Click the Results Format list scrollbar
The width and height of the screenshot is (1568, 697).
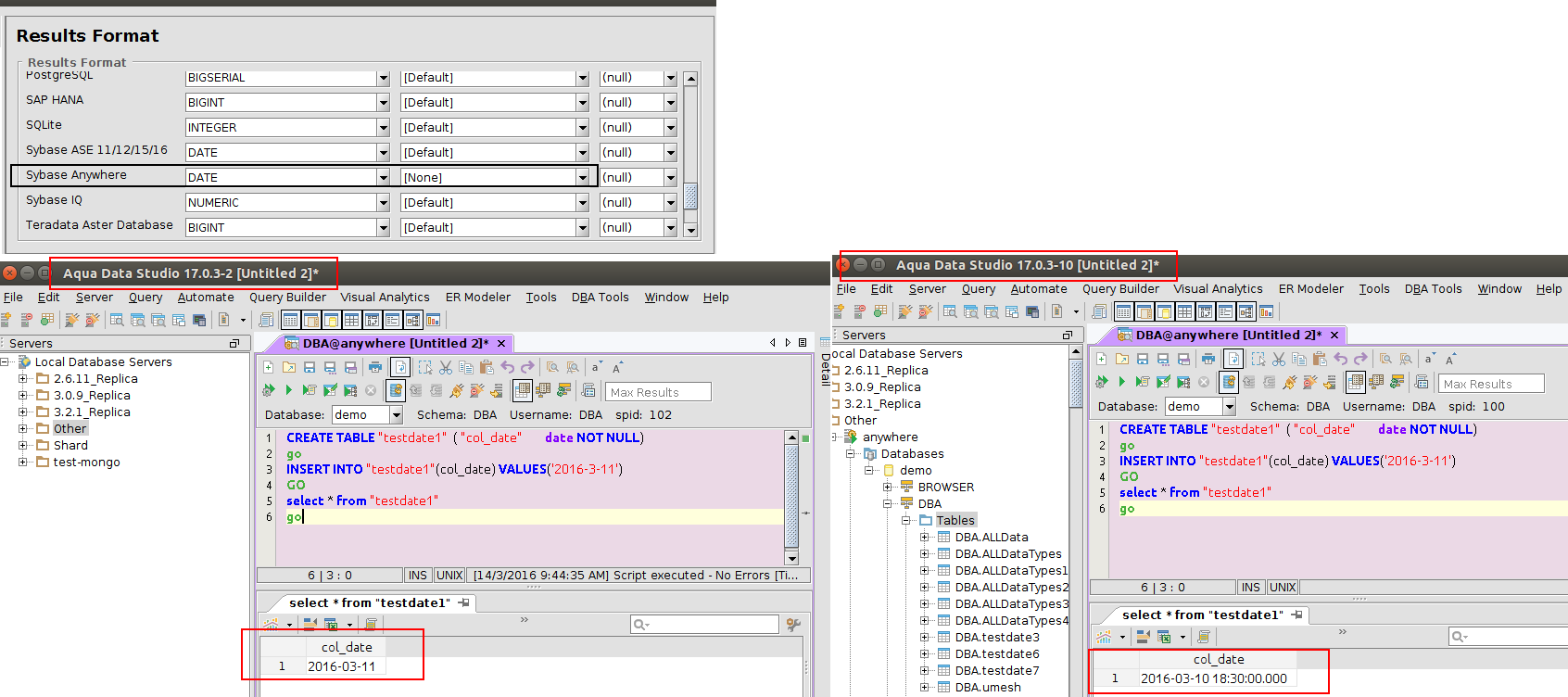[x=690, y=153]
